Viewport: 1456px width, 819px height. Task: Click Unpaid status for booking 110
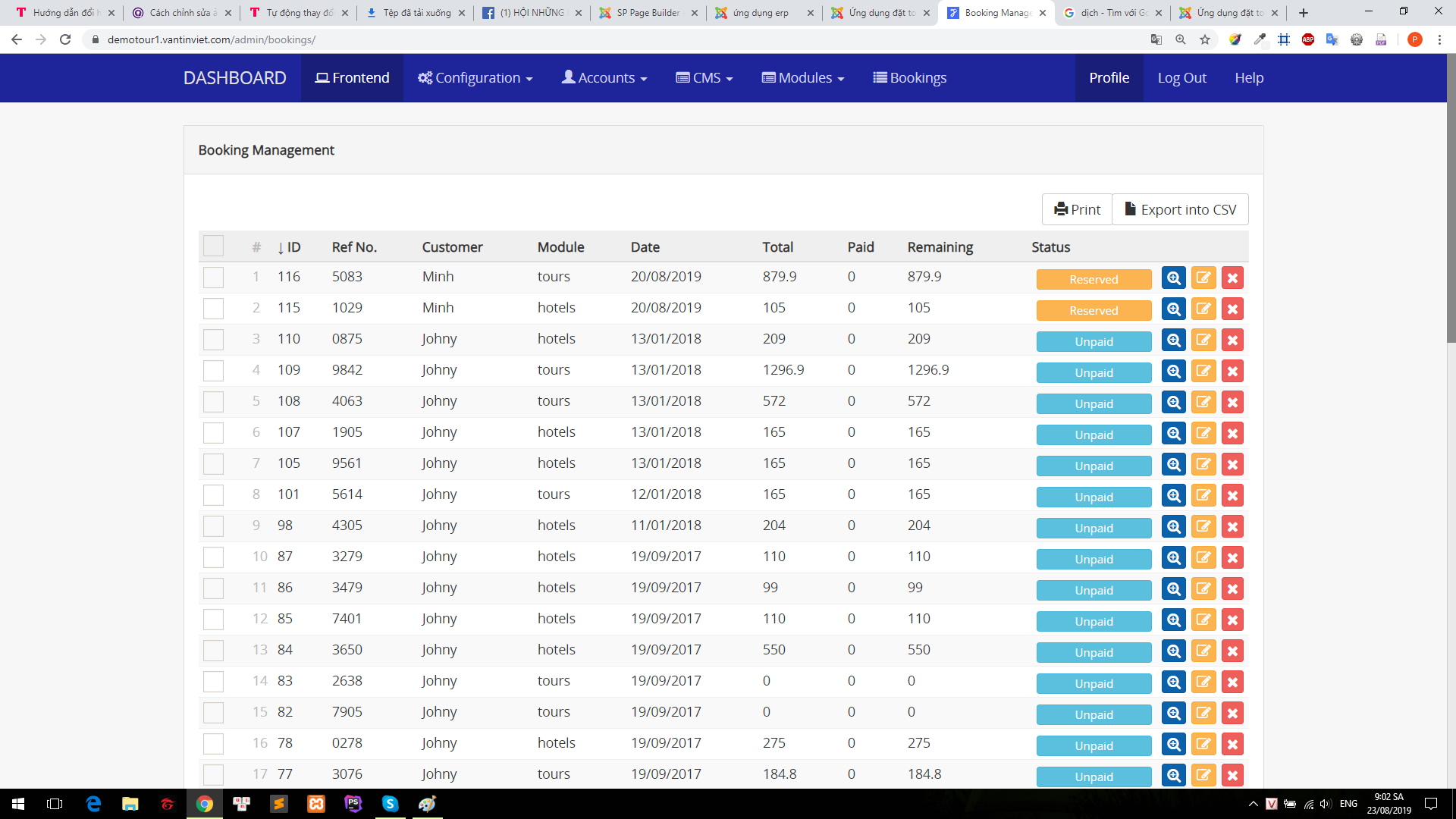pyautogui.click(x=1094, y=342)
